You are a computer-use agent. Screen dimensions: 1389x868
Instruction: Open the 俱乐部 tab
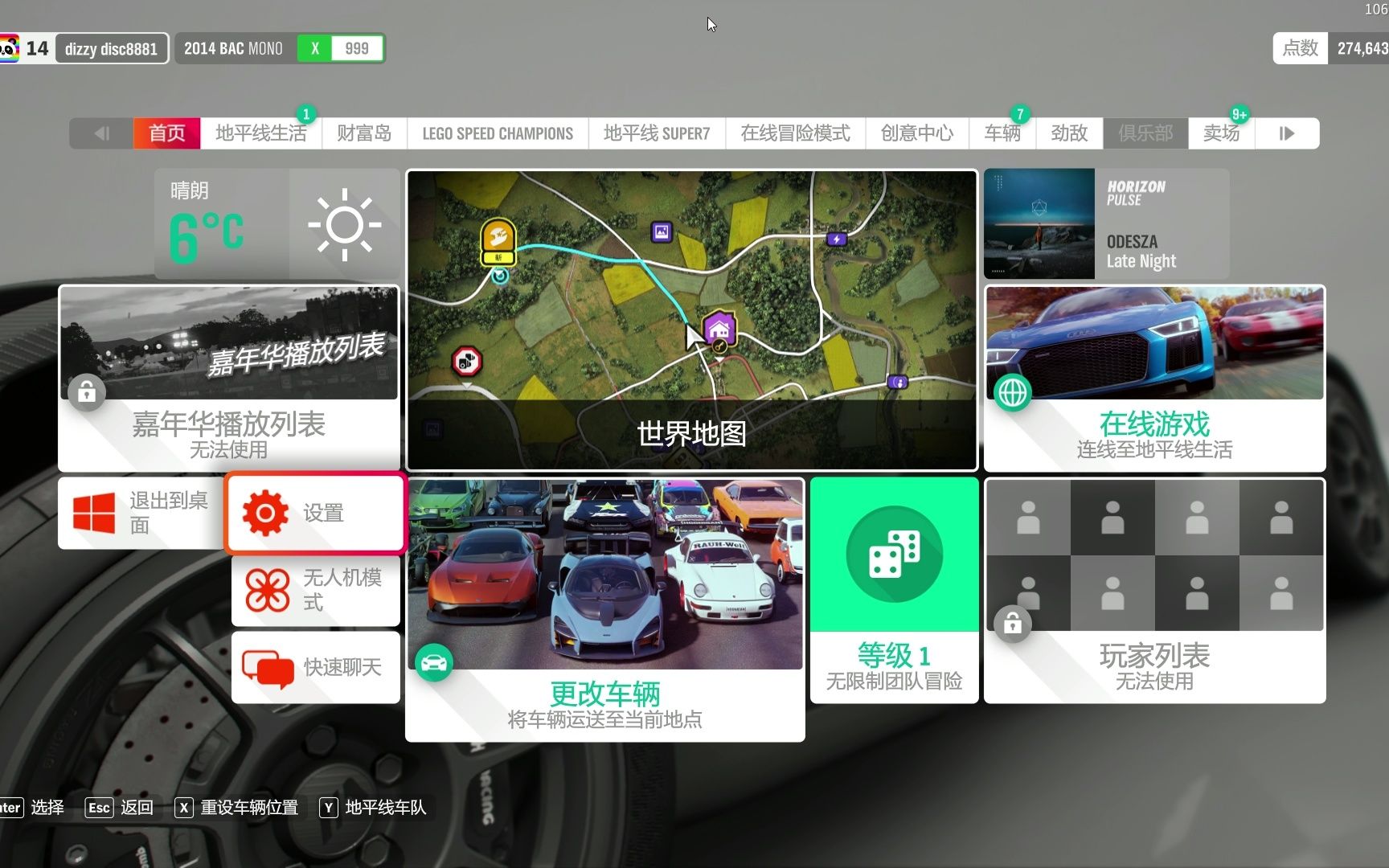(1145, 133)
